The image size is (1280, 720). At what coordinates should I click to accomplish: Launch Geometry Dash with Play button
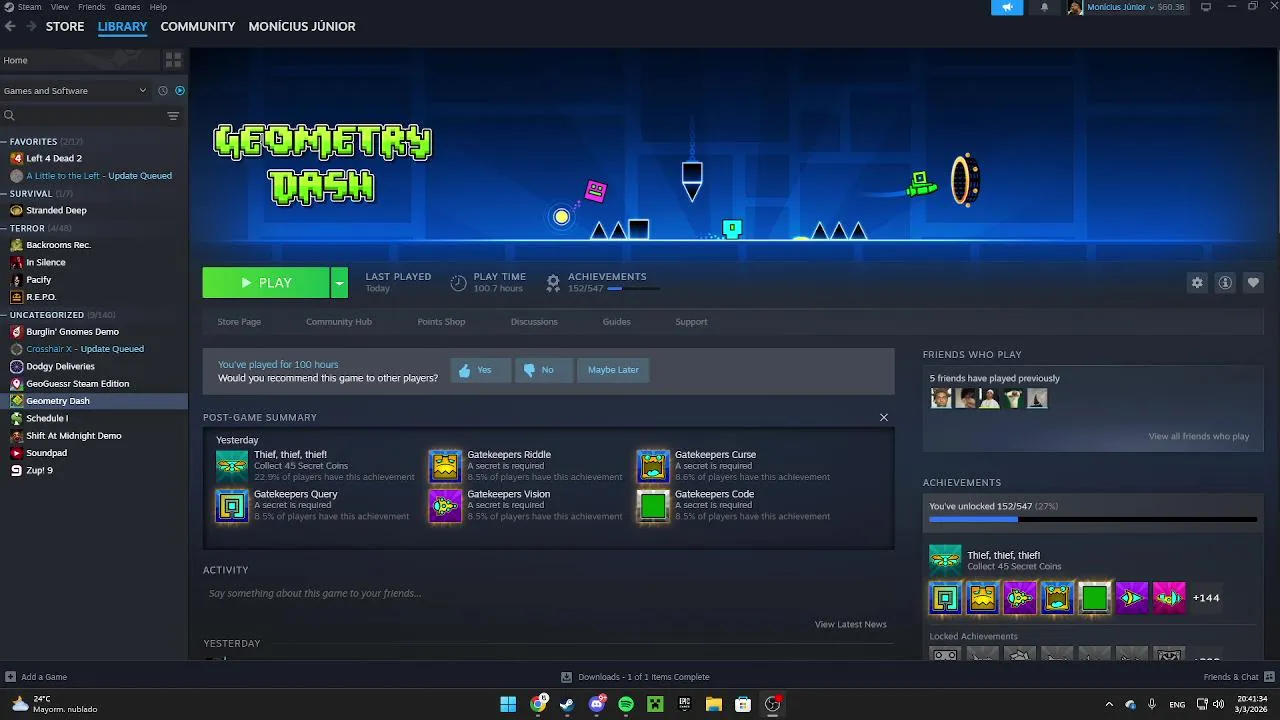click(x=266, y=283)
